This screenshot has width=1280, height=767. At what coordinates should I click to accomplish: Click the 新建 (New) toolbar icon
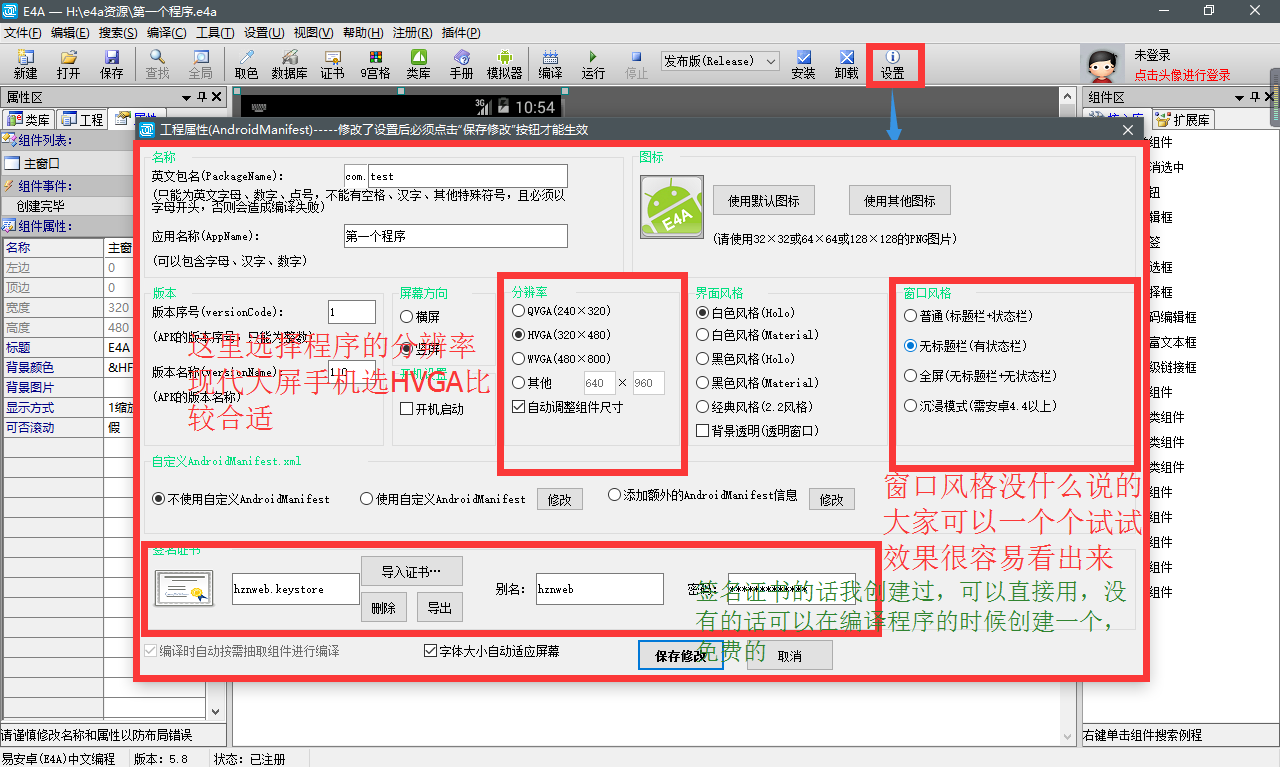[x=25, y=64]
